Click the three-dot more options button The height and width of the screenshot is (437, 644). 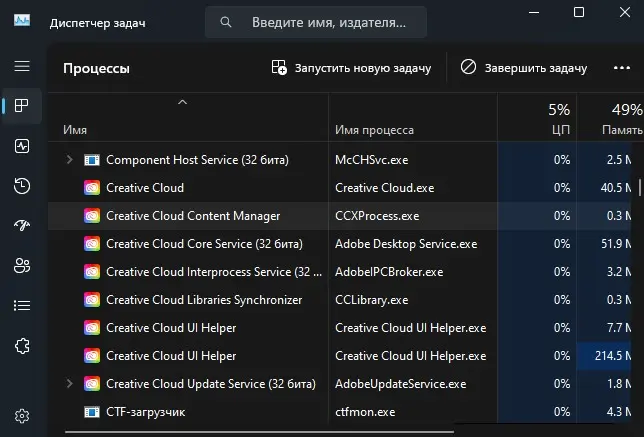click(621, 68)
